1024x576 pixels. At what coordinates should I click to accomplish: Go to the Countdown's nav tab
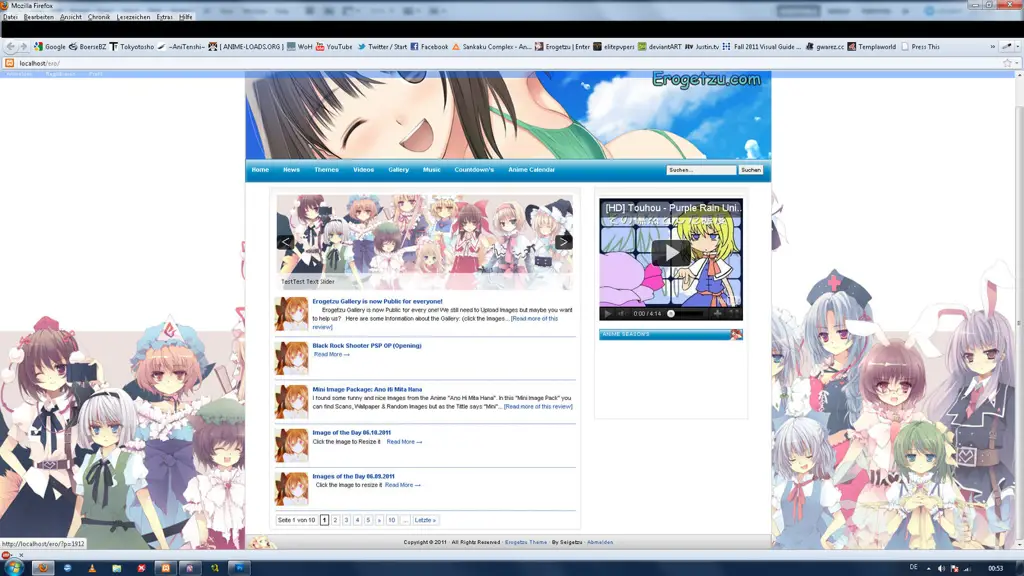[474, 170]
